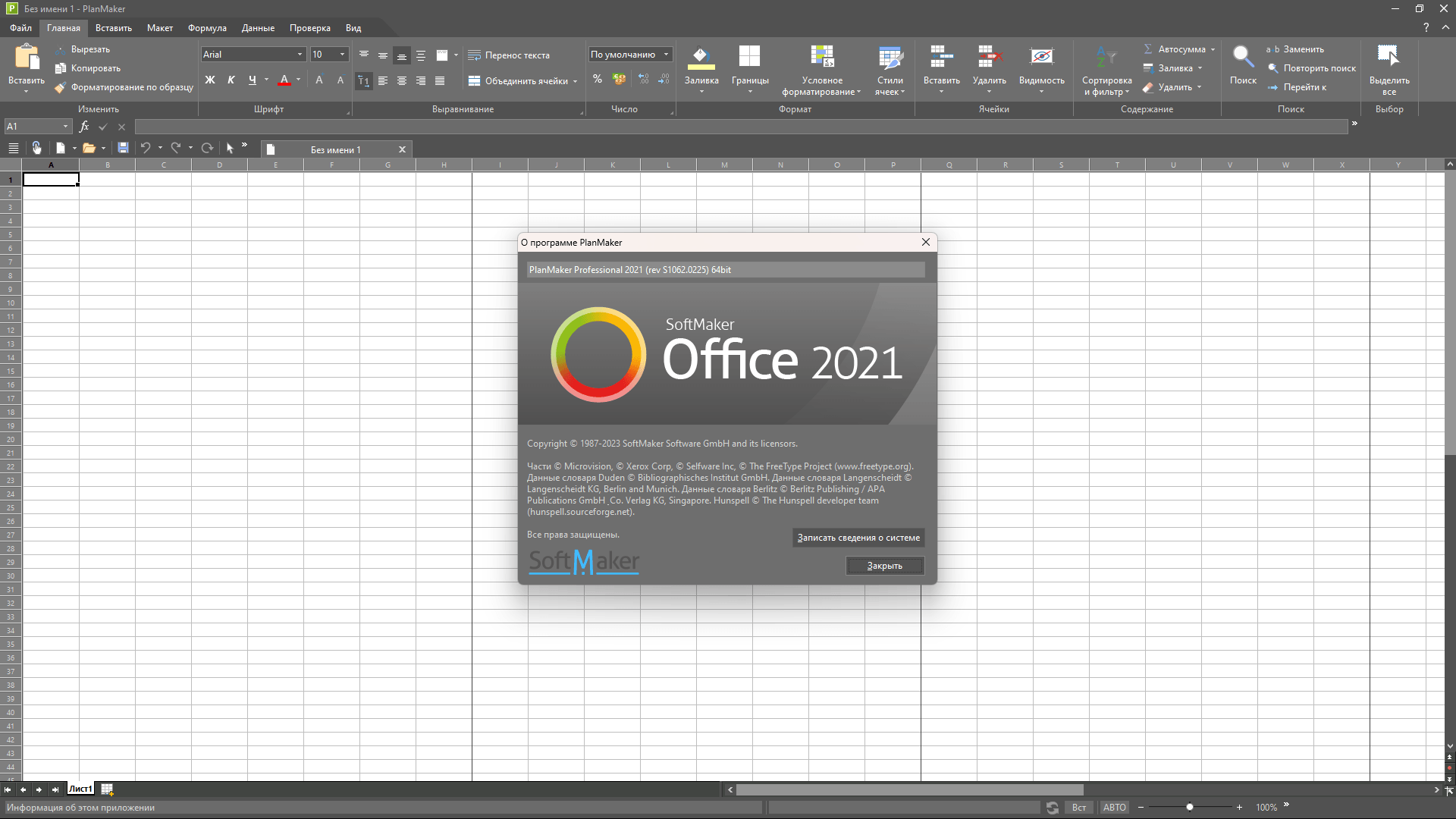Image resolution: width=1456 pixels, height=819 pixels.
Task: Click Repeat search (Повторить поиск)
Action: (x=1311, y=68)
